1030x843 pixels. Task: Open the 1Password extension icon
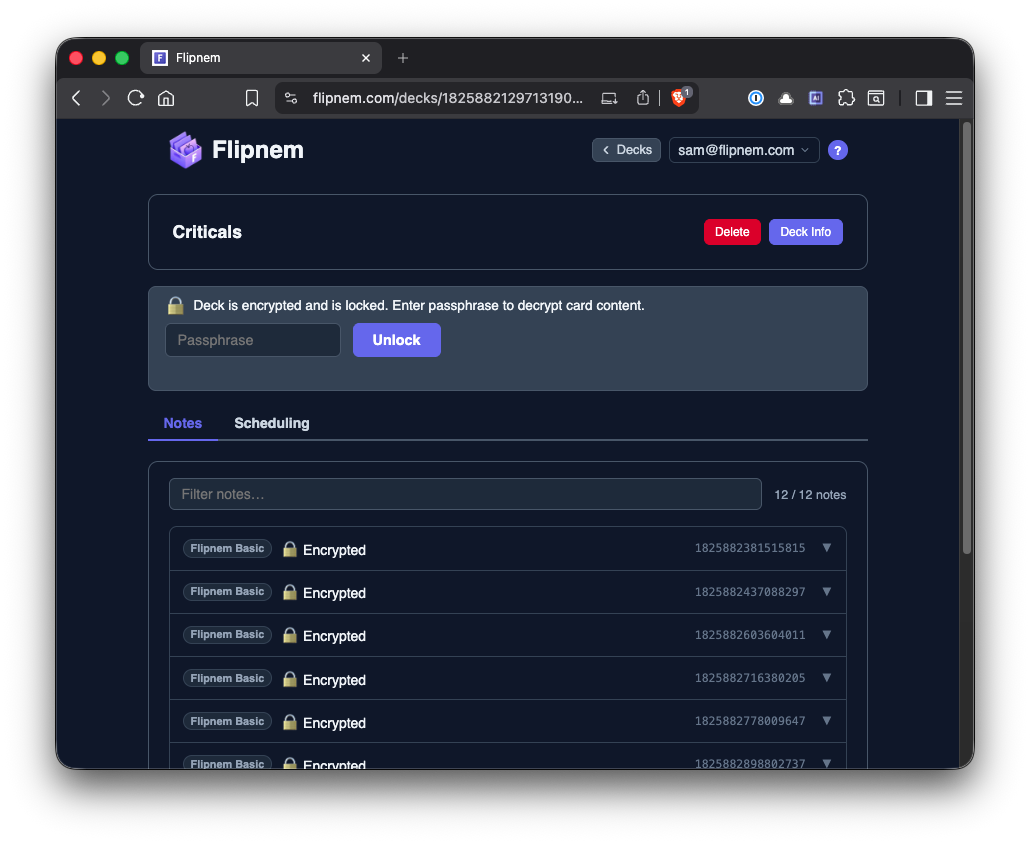point(755,99)
